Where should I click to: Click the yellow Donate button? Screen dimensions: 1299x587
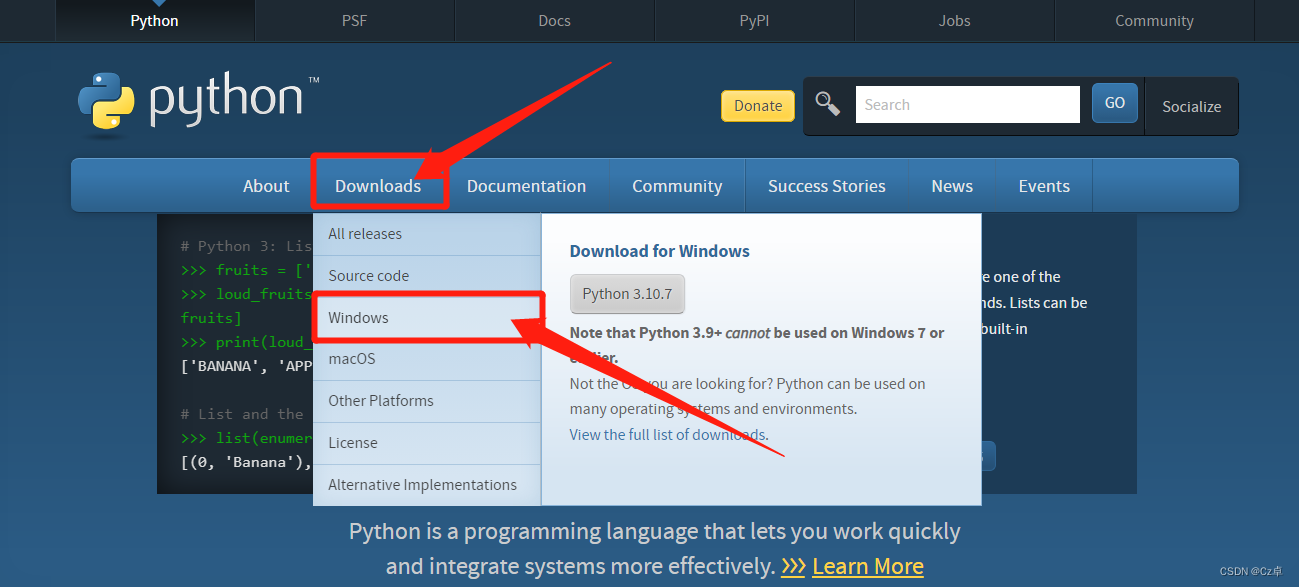758,106
